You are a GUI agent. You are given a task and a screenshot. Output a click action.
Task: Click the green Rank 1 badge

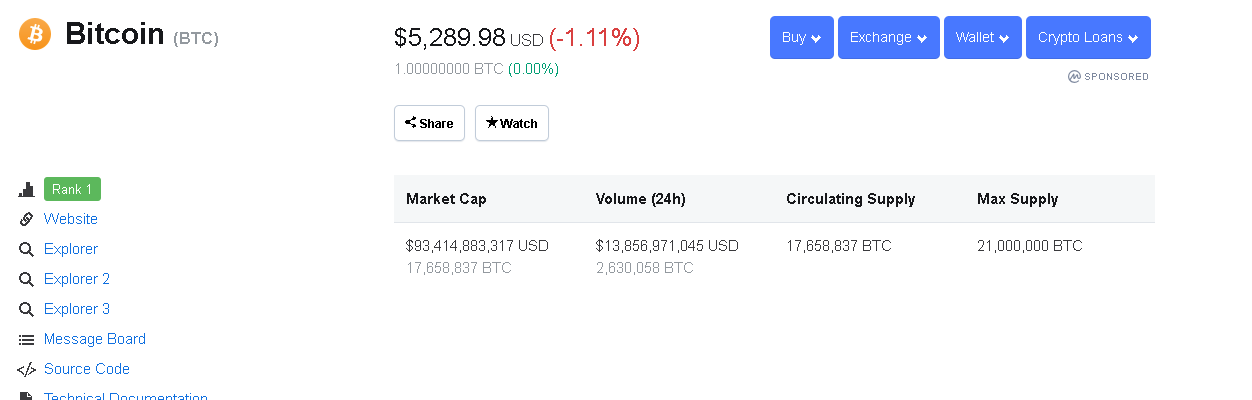coord(72,189)
